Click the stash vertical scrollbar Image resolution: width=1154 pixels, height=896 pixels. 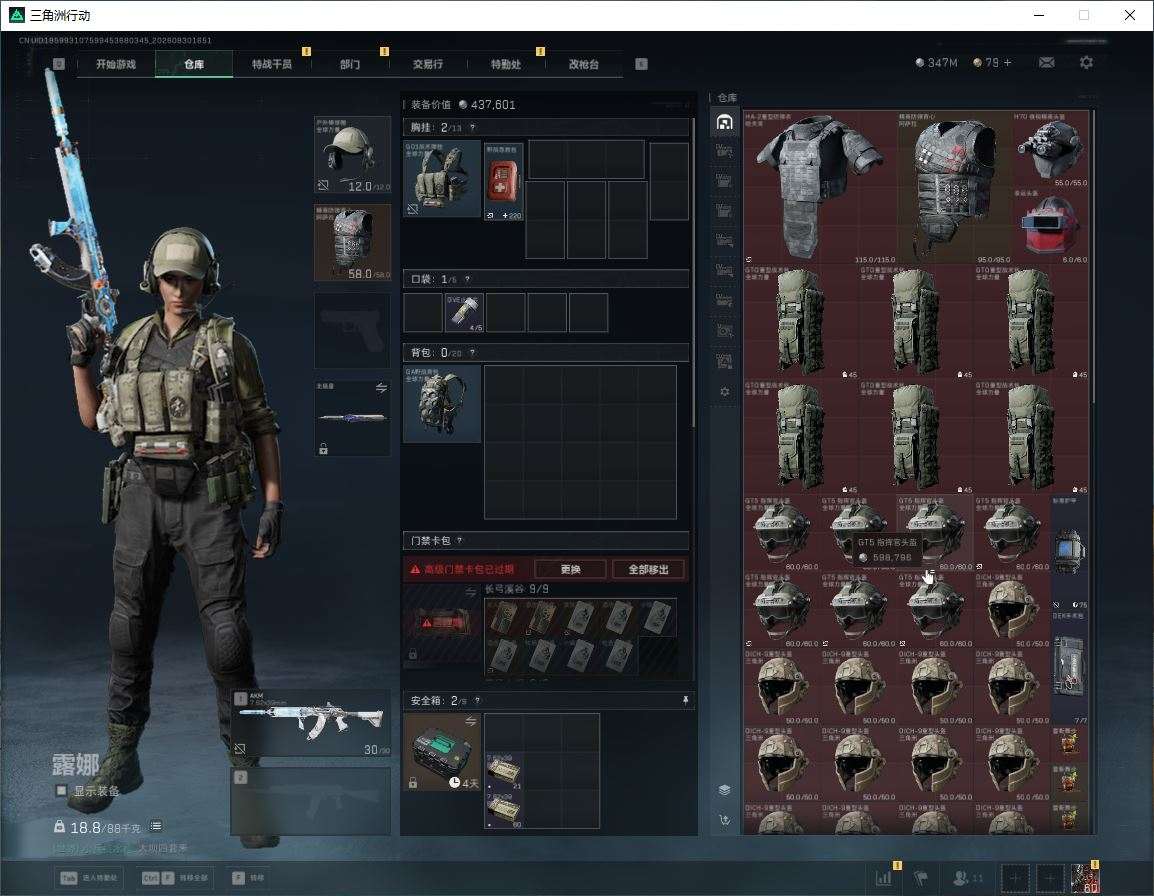[x=1094, y=258]
